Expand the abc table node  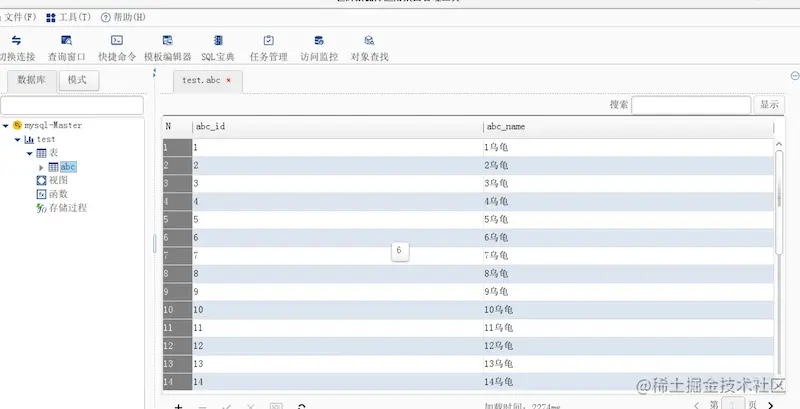(41, 167)
